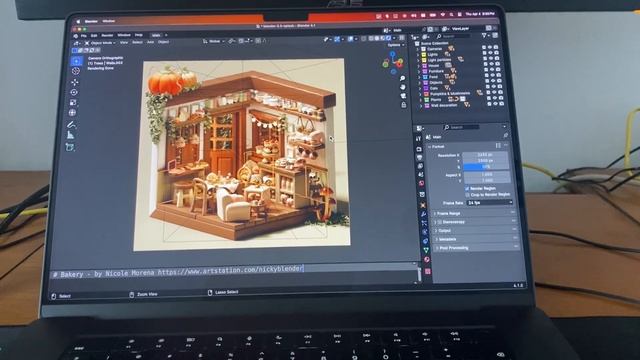
Task: Select the 3D Cursor tool
Action: point(76,71)
